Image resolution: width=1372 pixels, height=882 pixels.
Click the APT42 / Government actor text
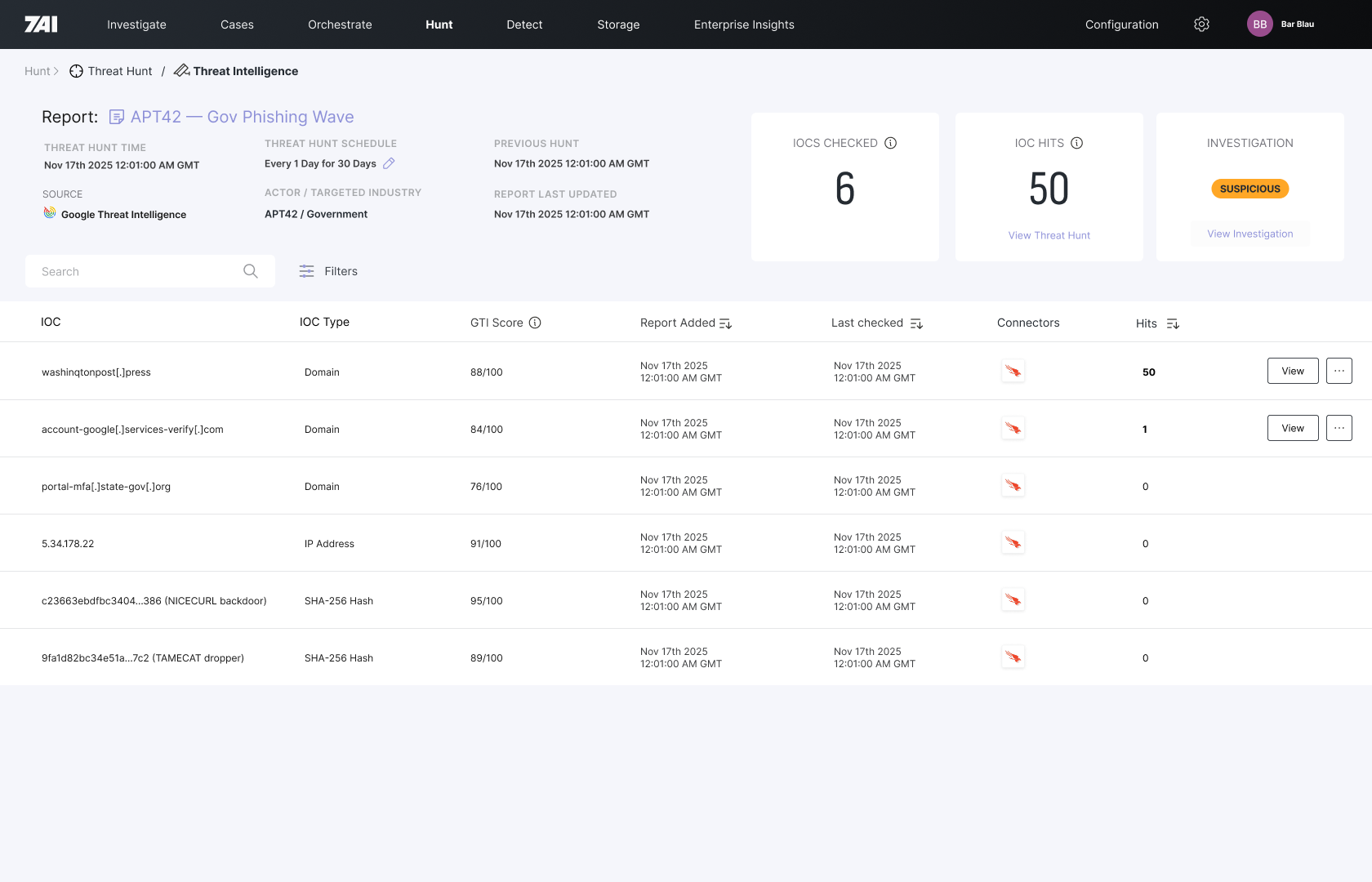316,214
